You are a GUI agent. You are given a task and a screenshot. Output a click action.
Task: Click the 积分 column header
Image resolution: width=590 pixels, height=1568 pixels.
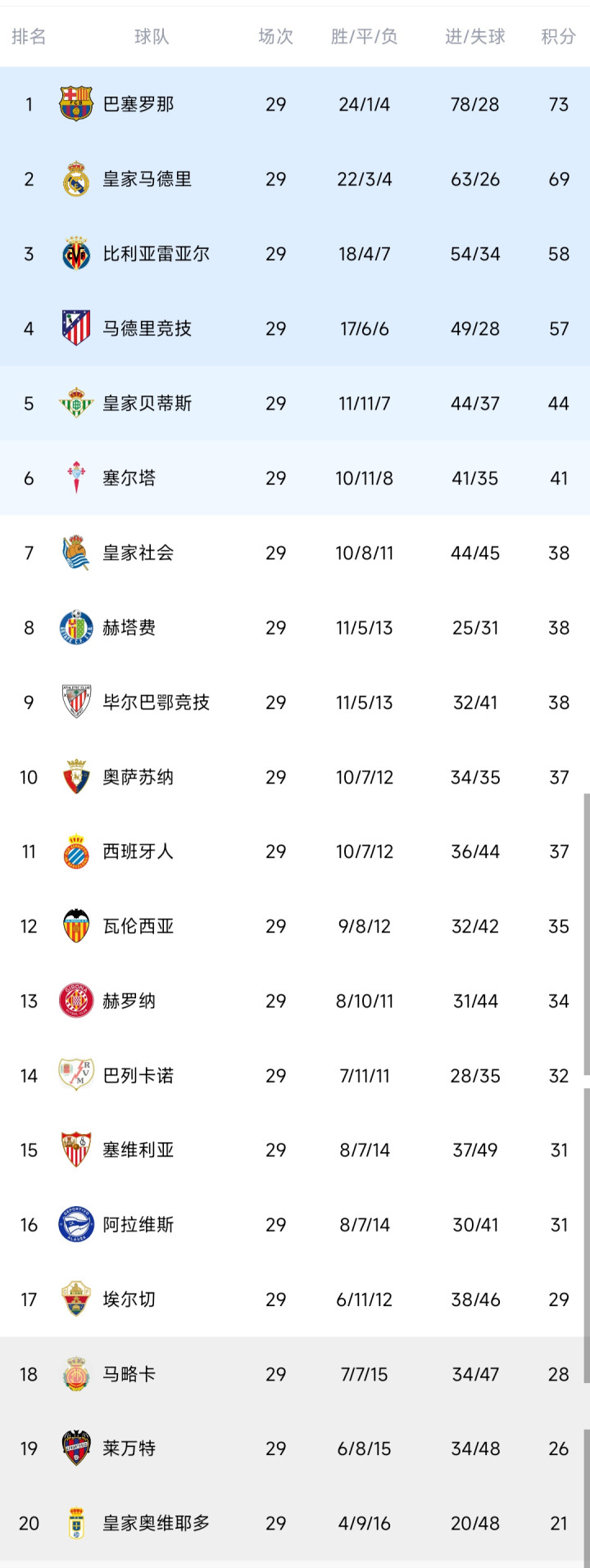point(558,37)
